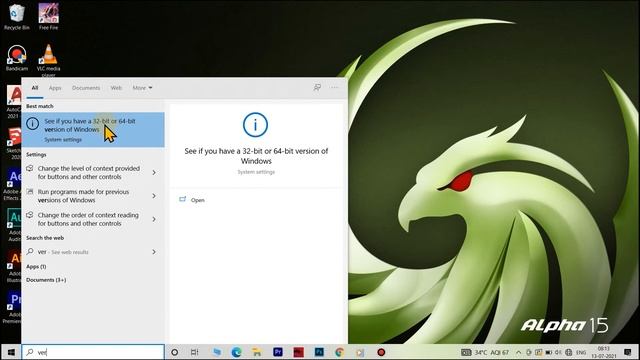Viewport: 640px width, 360px height.
Task: Expand the Apps (1) results group
Action: click(x=36, y=267)
